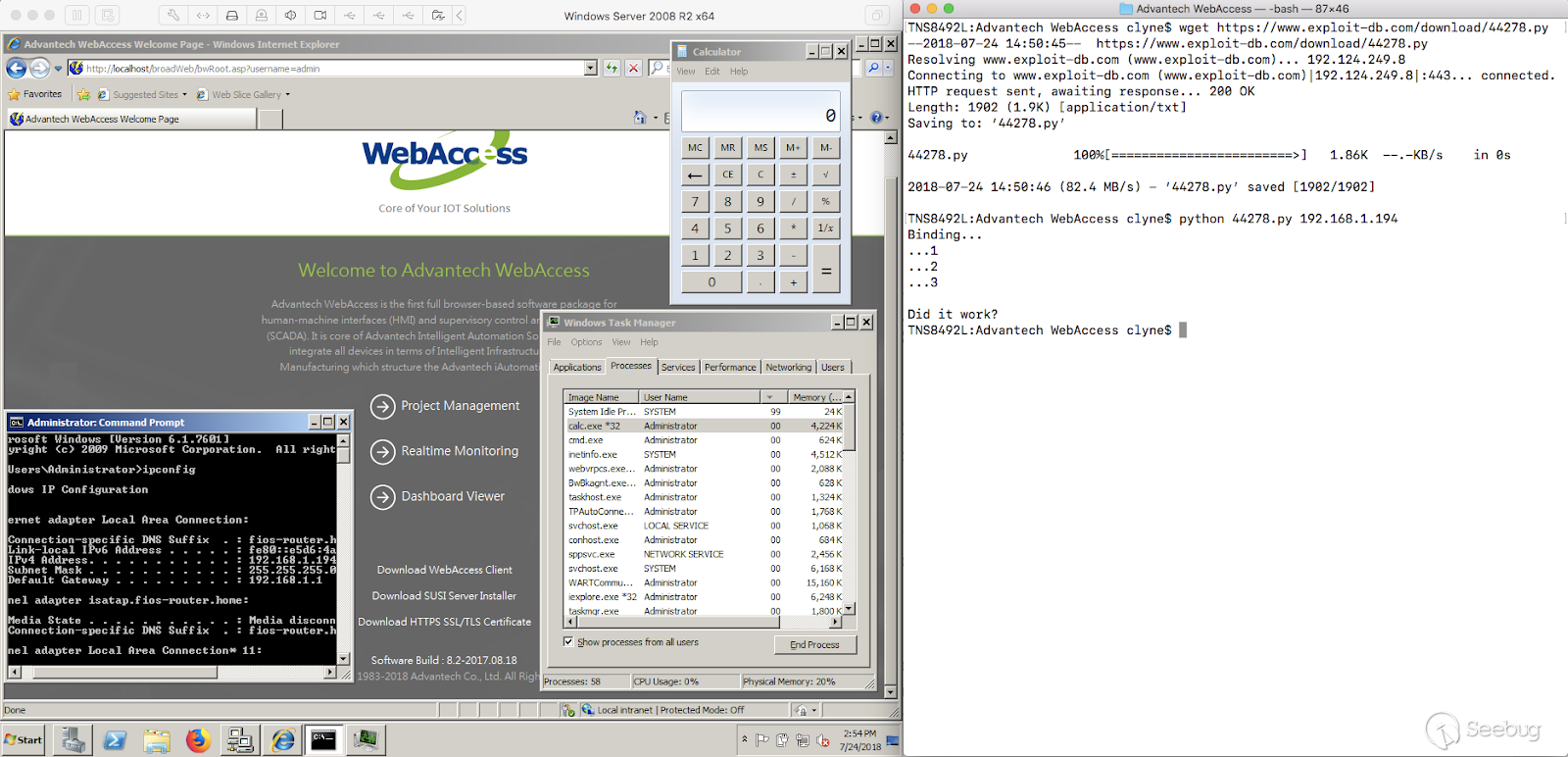Open Windows Explorer folder on taskbar
The height and width of the screenshot is (757, 1568).
(x=157, y=740)
